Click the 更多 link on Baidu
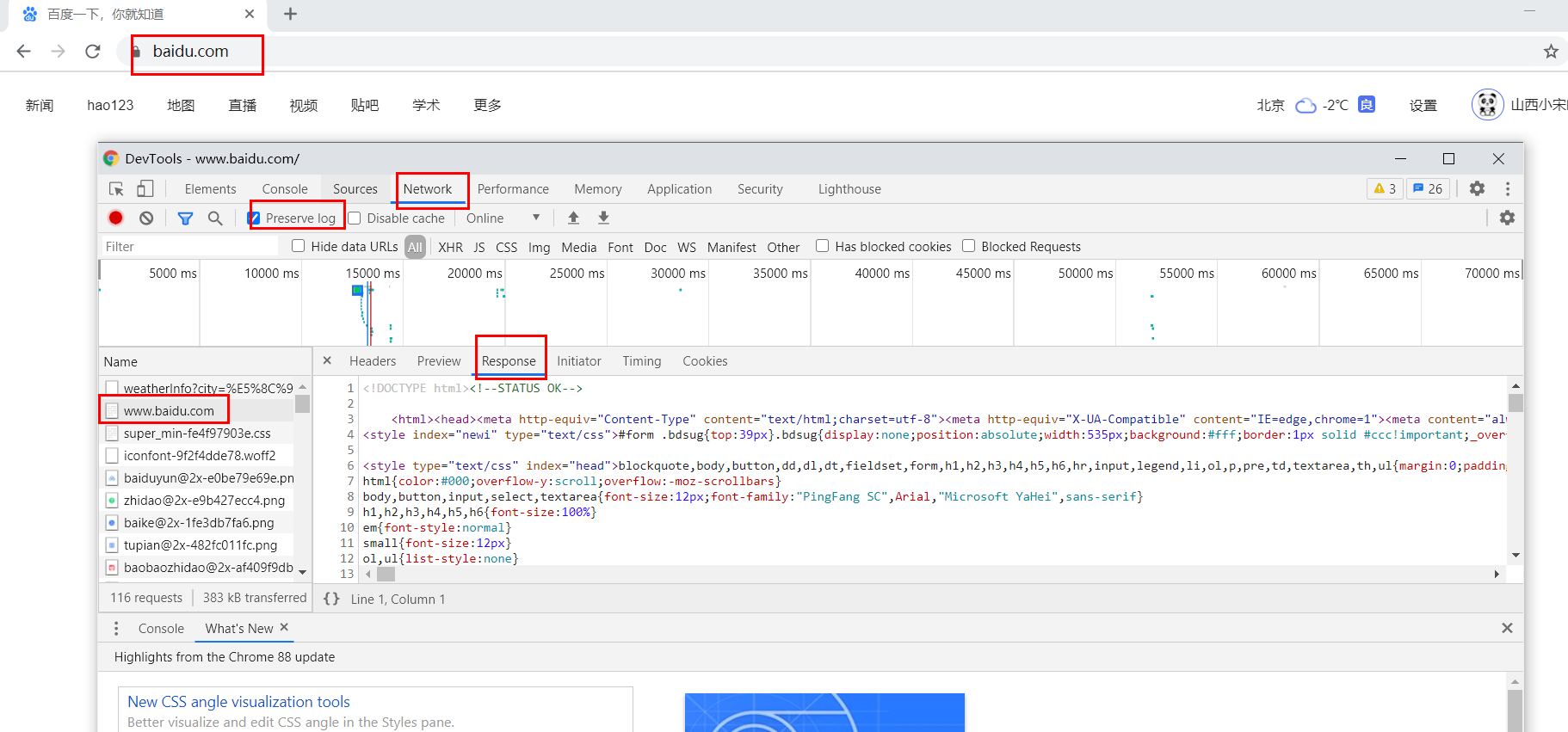The image size is (1568, 732). pyautogui.click(x=487, y=105)
